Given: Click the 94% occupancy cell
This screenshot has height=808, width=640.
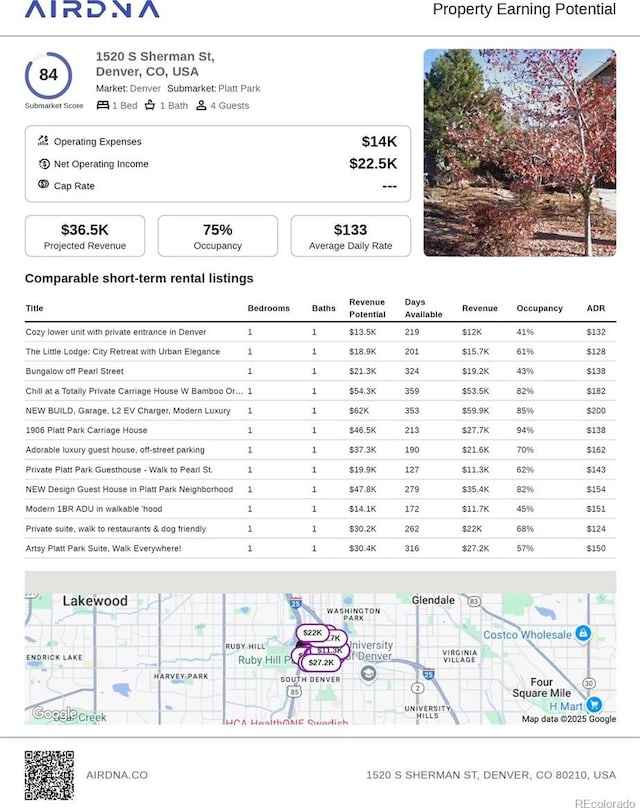Looking at the screenshot, I should click(x=525, y=430).
